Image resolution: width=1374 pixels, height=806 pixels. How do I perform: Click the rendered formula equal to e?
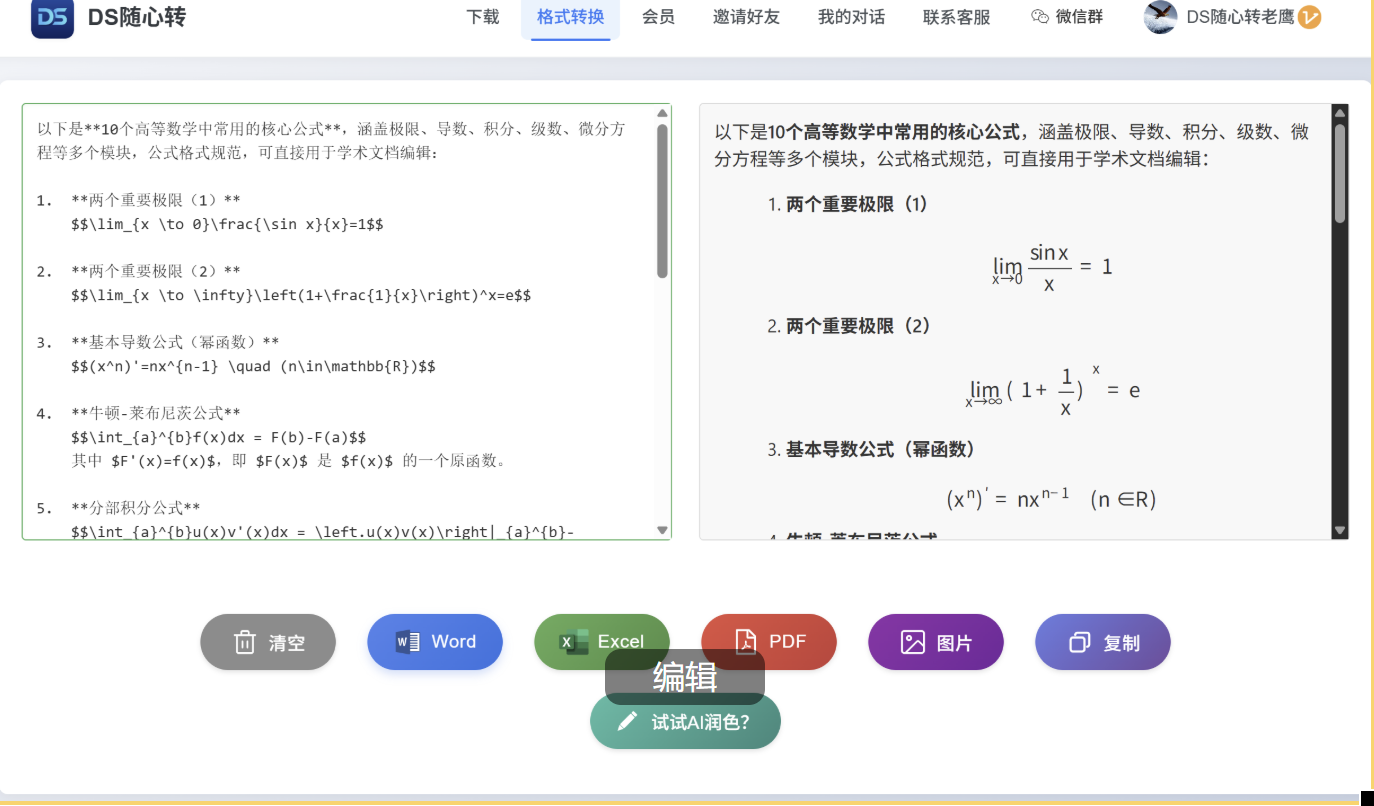[x=1052, y=389]
